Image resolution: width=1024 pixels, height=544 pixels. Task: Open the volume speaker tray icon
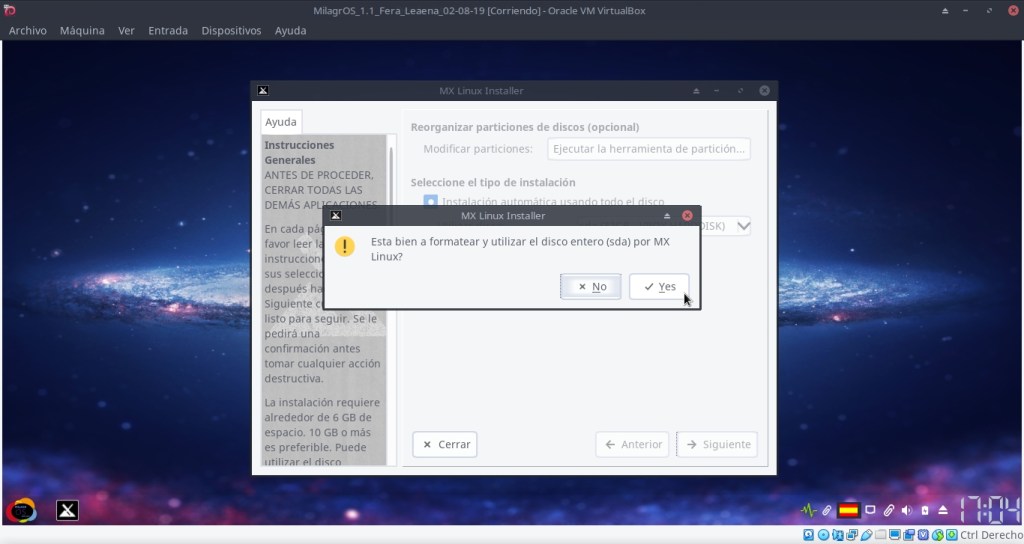(x=906, y=510)
